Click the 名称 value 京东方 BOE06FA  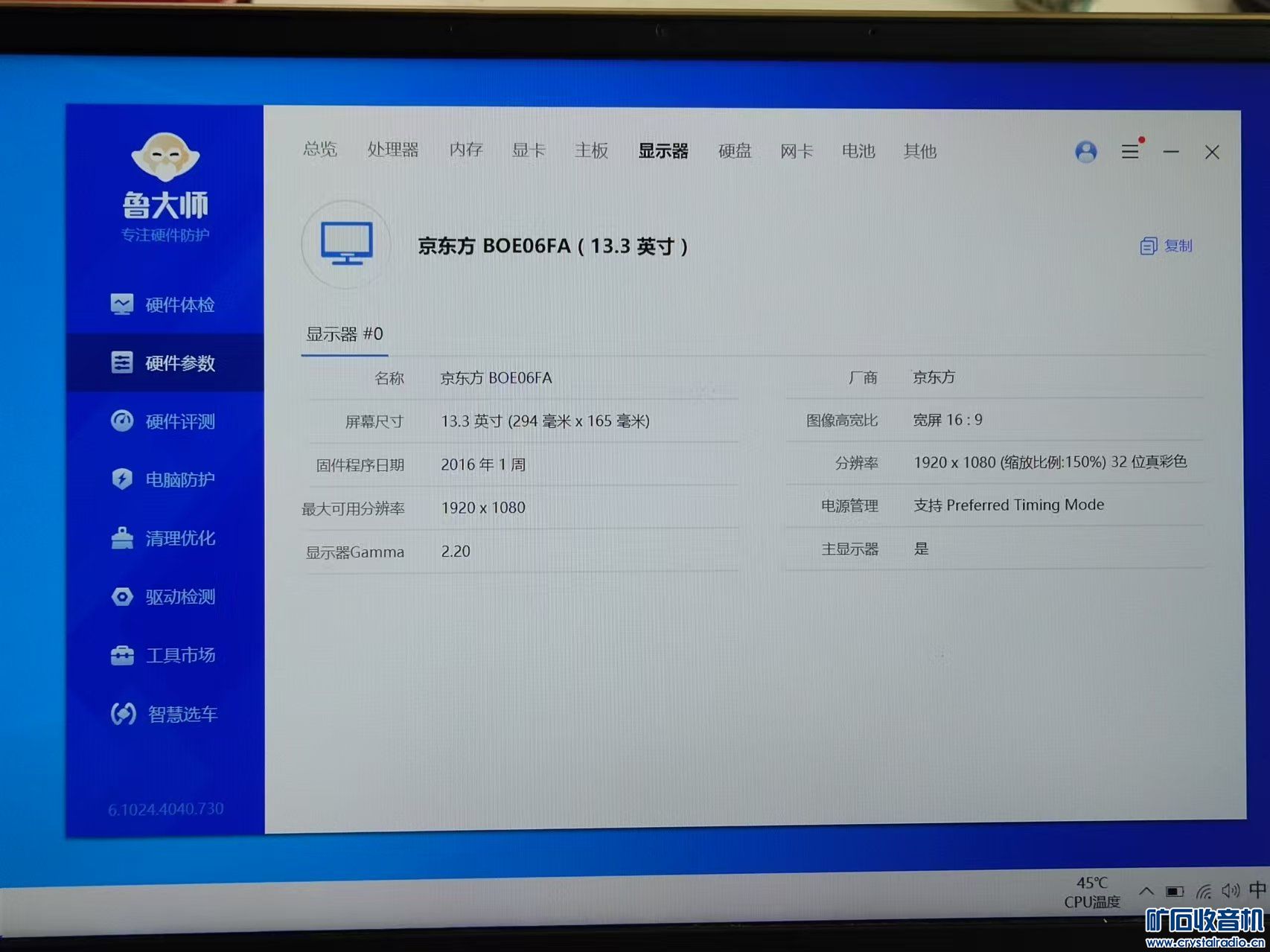coord(497,378)
